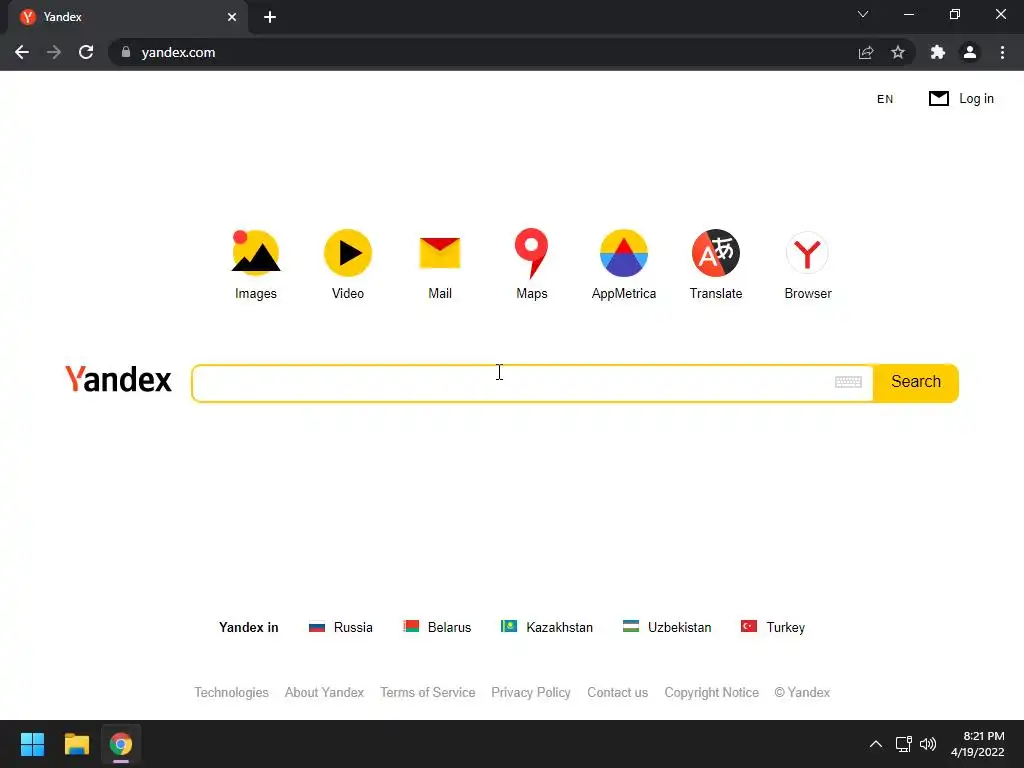Open Yandex Video service icon
Screen dimensions: 1024x768
point(347,252)
